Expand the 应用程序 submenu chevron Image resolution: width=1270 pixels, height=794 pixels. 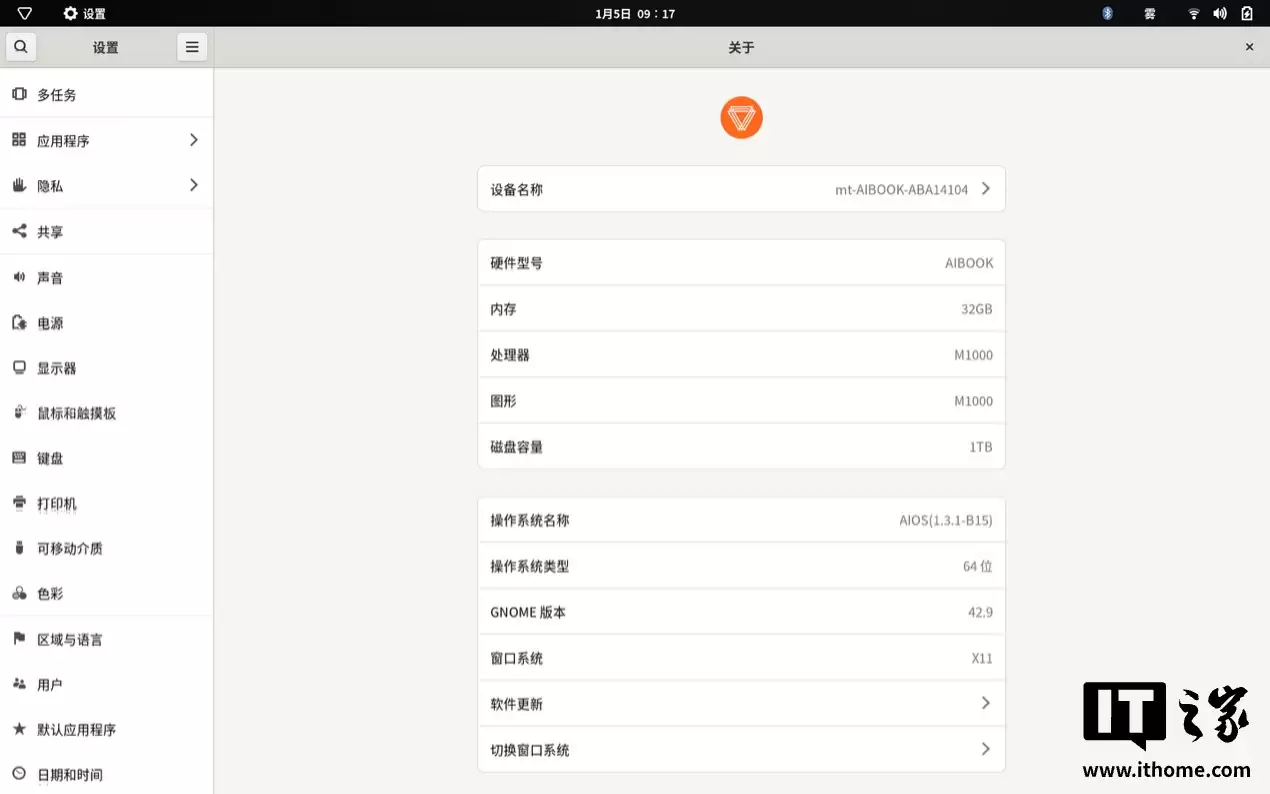point(194,140)
